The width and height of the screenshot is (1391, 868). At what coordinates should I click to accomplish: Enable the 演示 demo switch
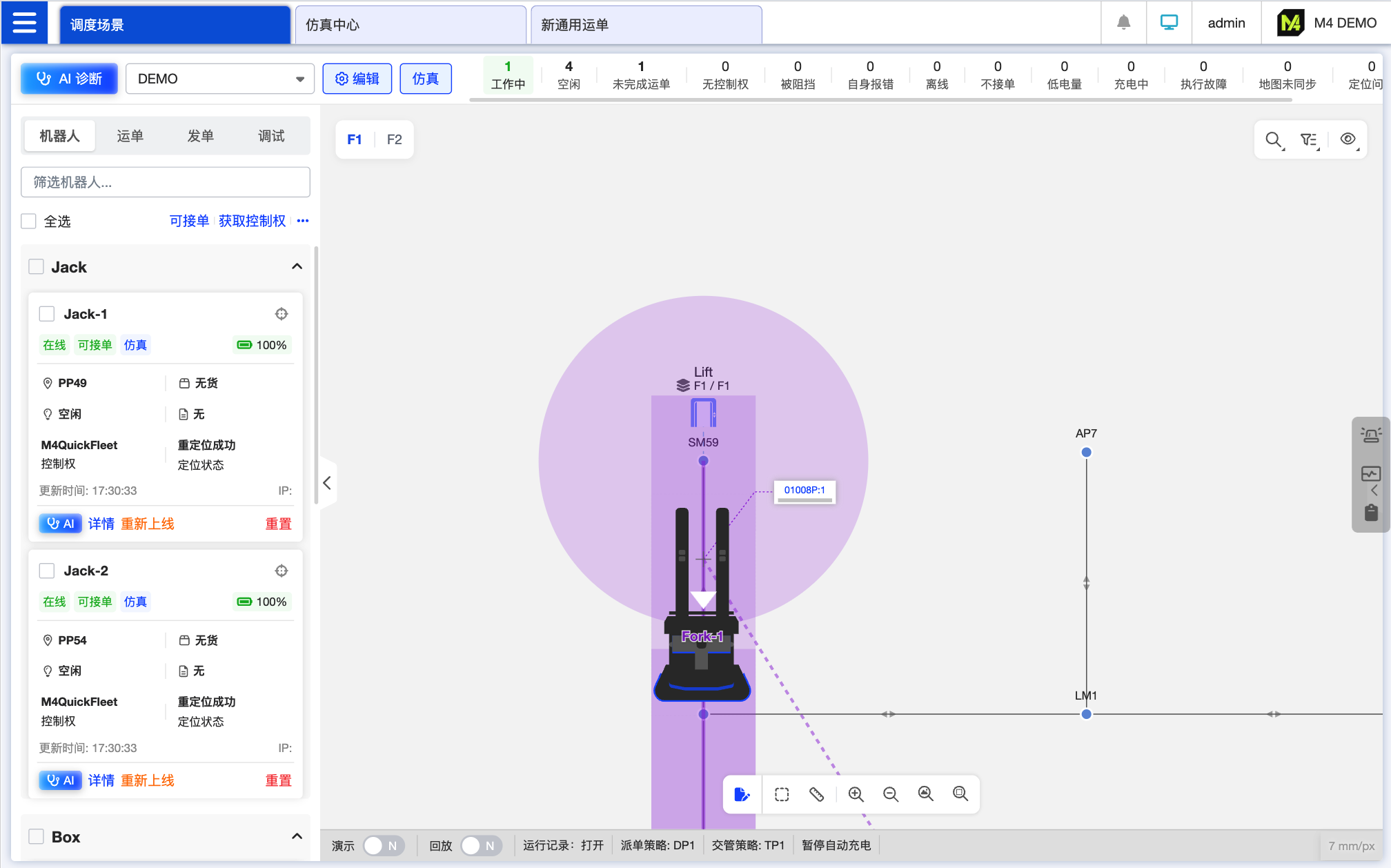(384, 845)
